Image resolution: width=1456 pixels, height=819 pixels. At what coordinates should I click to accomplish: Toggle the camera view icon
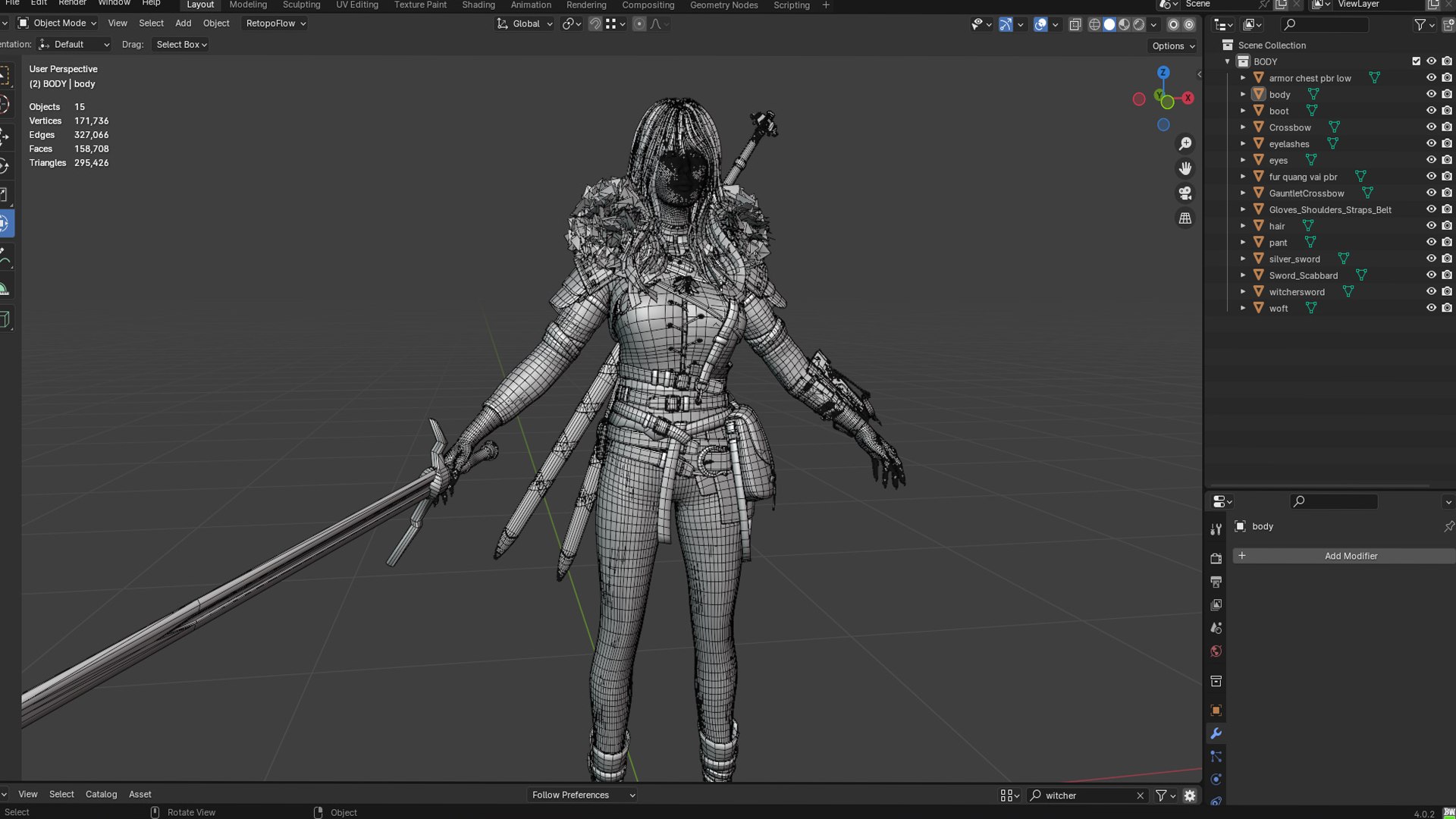[x=1185, y=193]
